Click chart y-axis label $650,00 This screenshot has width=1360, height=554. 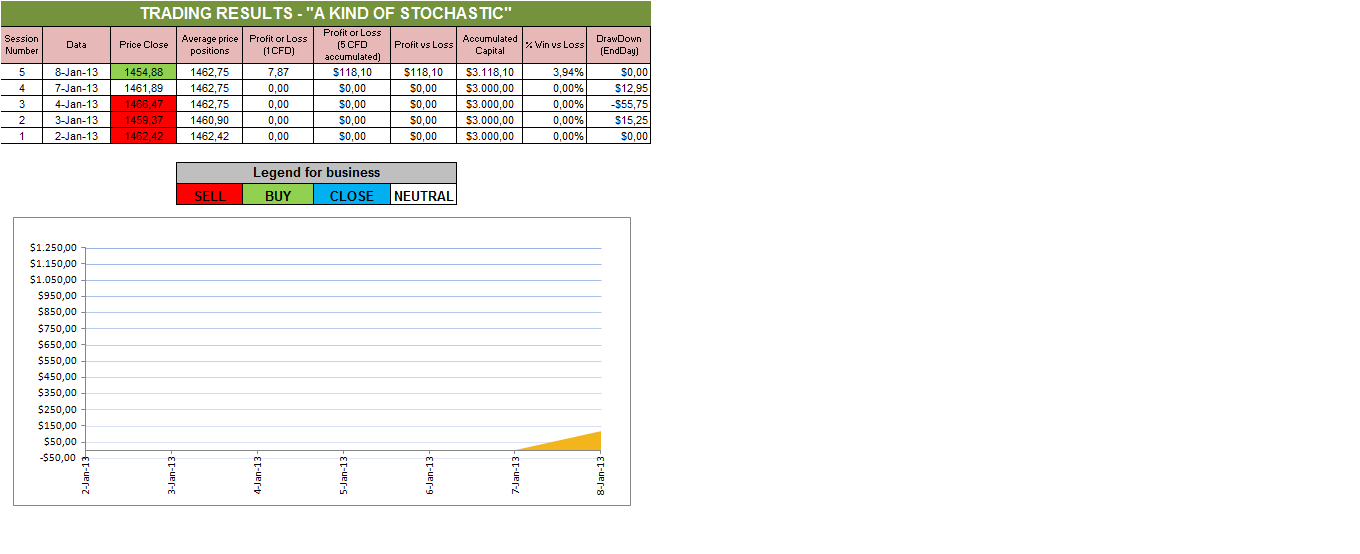coord(57,344)
